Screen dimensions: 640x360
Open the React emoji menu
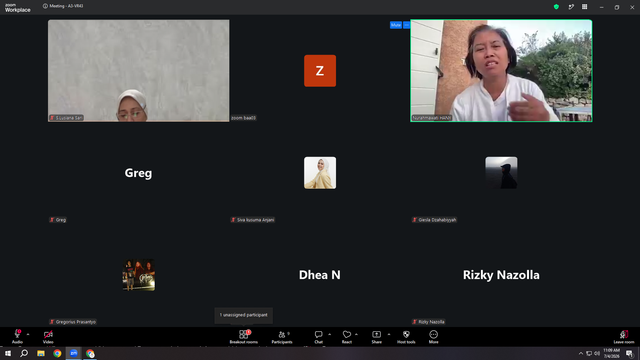pos(347,336)
